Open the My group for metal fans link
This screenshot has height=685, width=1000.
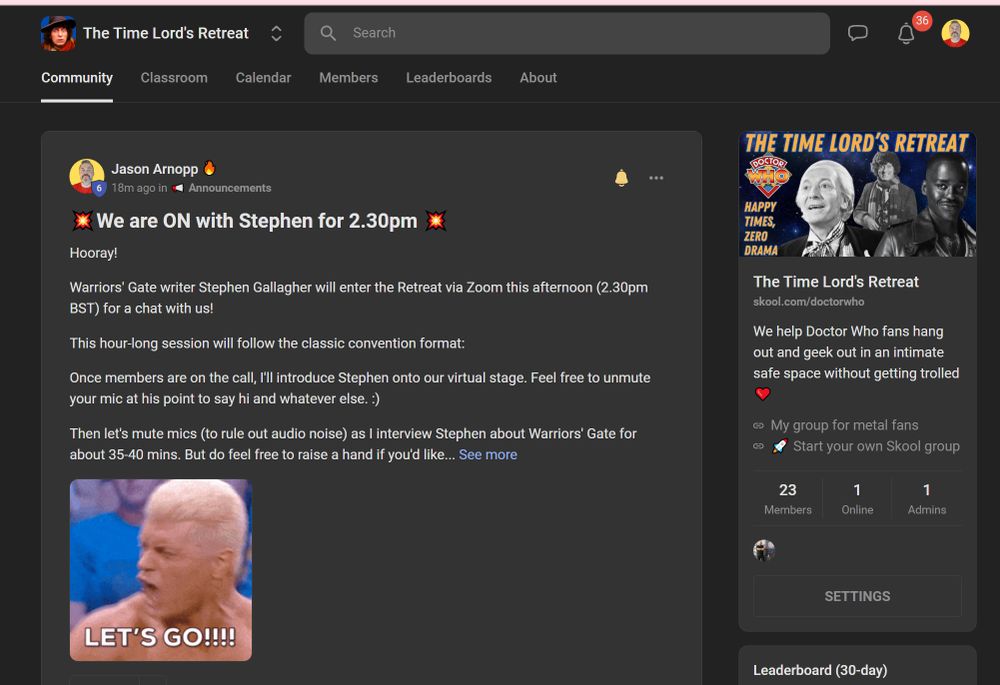(x=844, y=425)
